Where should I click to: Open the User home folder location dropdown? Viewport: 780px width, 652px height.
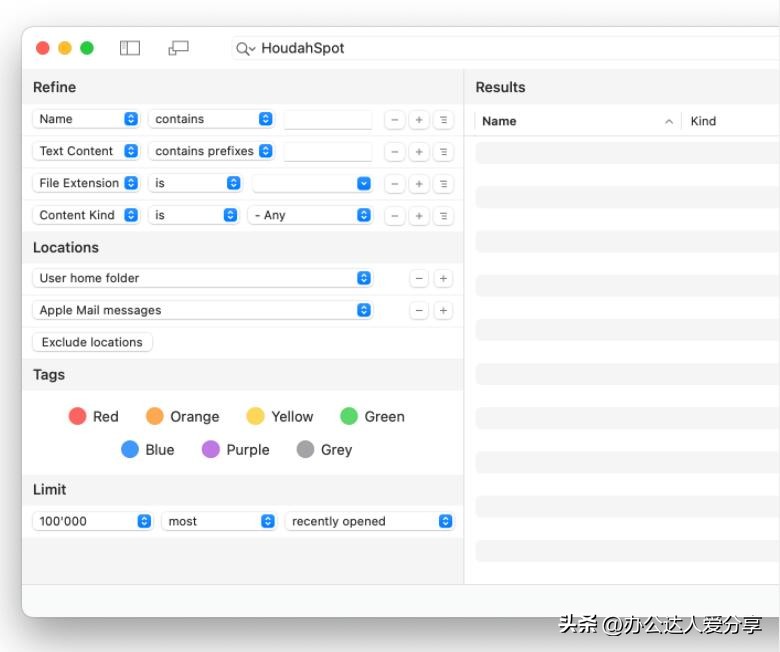pos(202,278)
